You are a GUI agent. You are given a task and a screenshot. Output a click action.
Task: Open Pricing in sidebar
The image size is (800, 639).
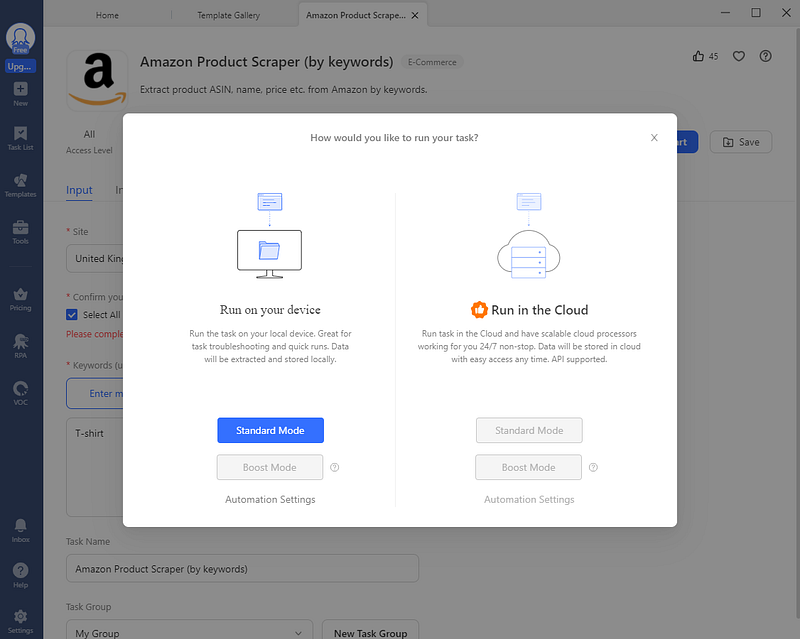(20, 299)
